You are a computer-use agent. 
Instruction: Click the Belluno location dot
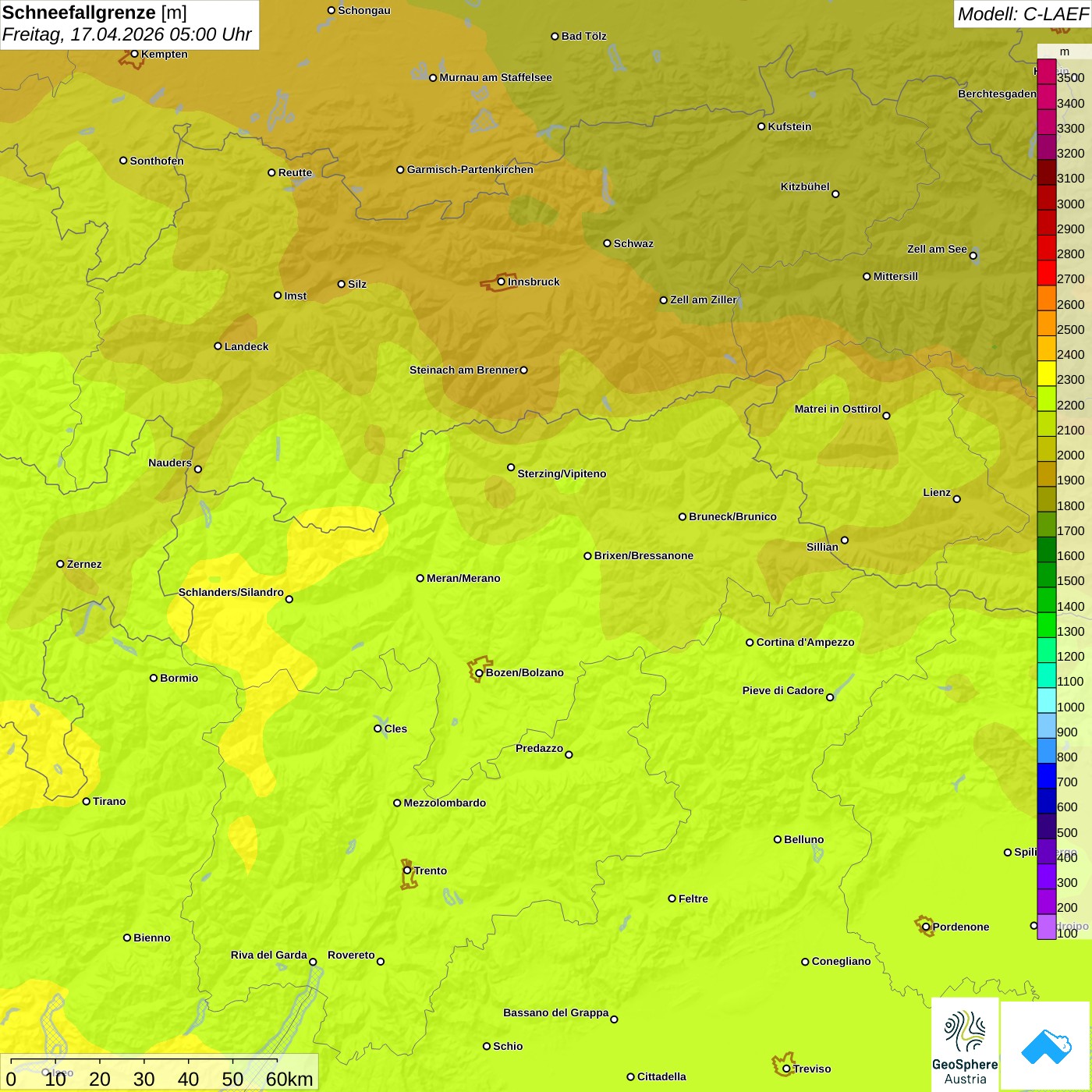click(777, 839)
